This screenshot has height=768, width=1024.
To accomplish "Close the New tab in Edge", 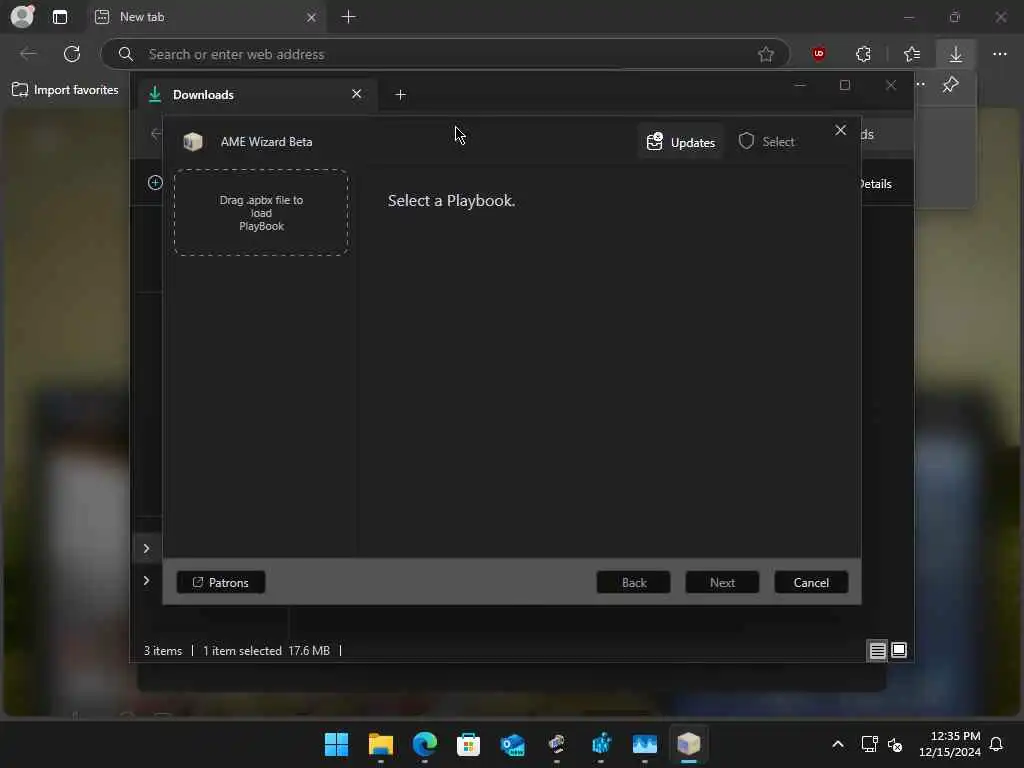I will 312,17.
